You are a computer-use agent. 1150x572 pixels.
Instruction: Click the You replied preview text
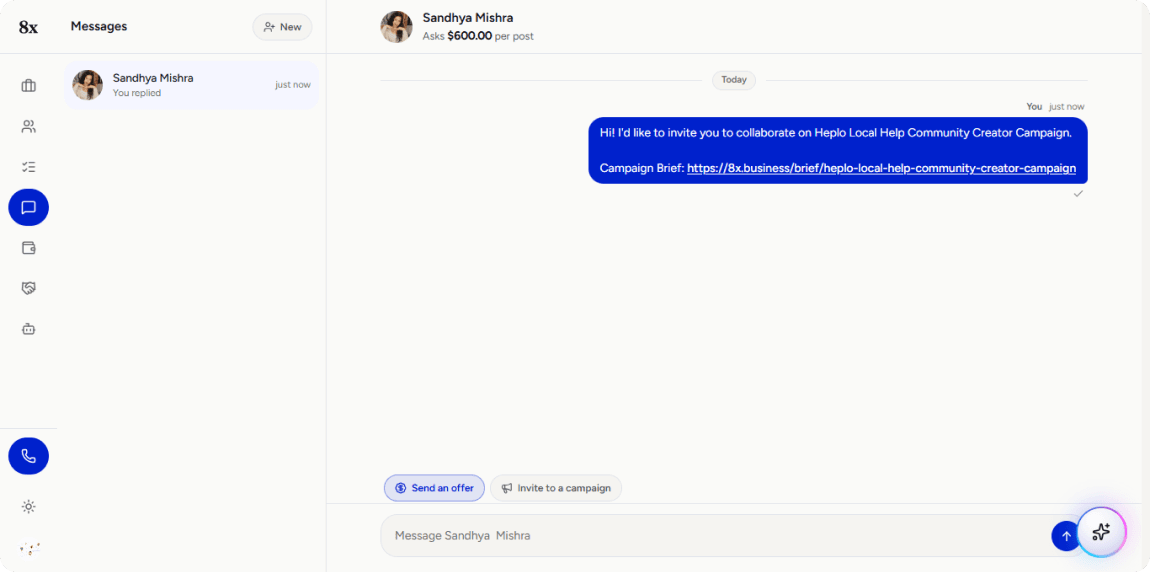tap(137, 93)
